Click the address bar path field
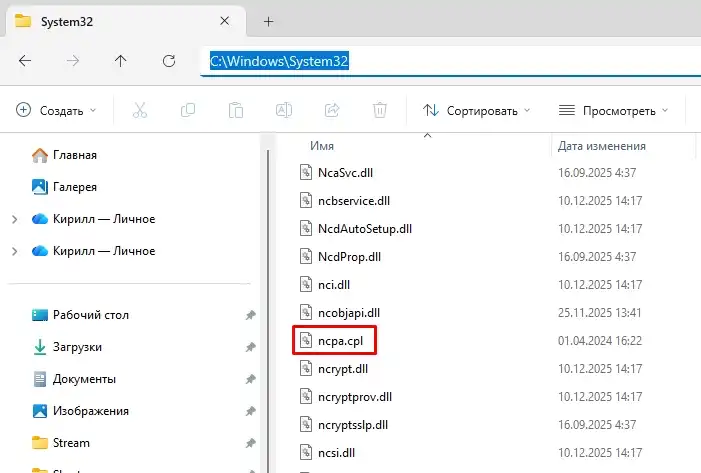701x473 pixels. click(451, 61)
